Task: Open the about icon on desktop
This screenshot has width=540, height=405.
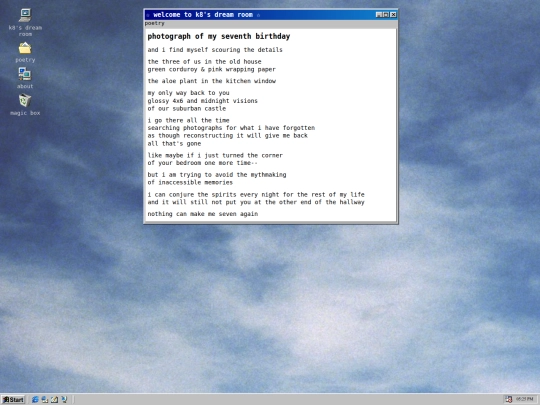Action: [25, 74]
